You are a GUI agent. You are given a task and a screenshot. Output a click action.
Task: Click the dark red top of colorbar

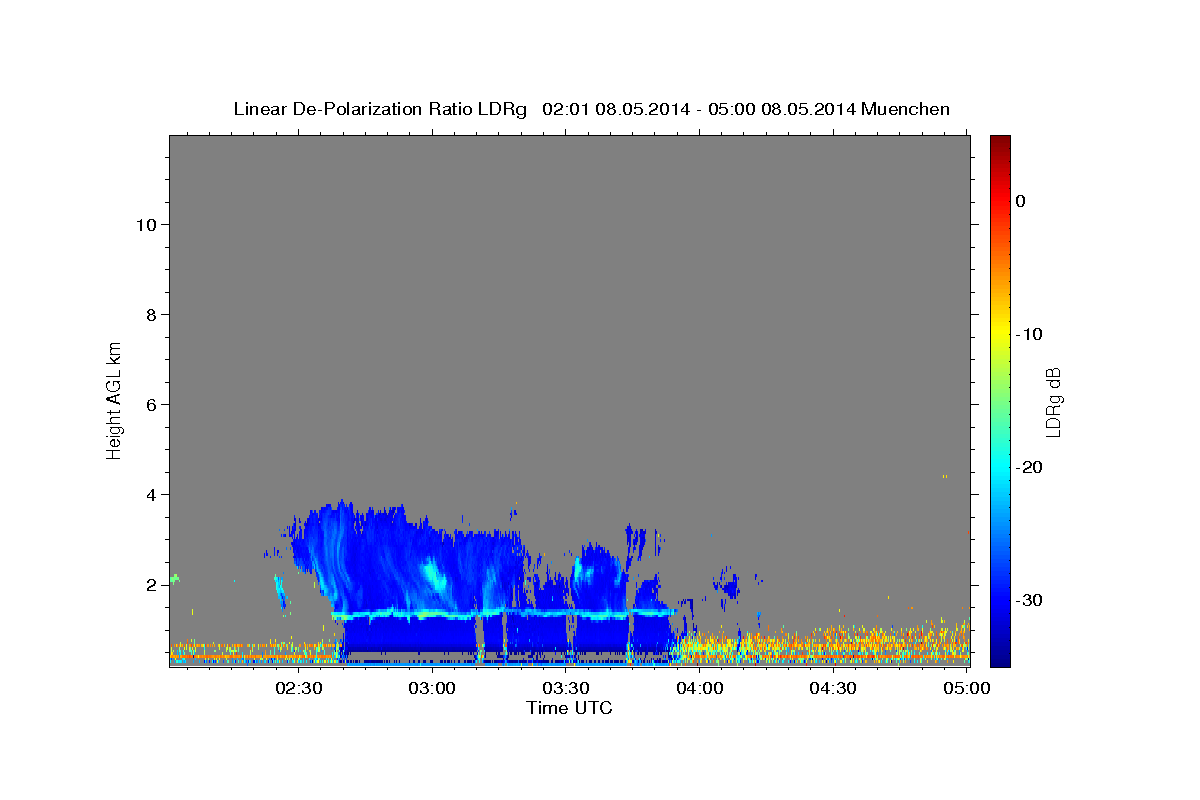click(1000, 142)
